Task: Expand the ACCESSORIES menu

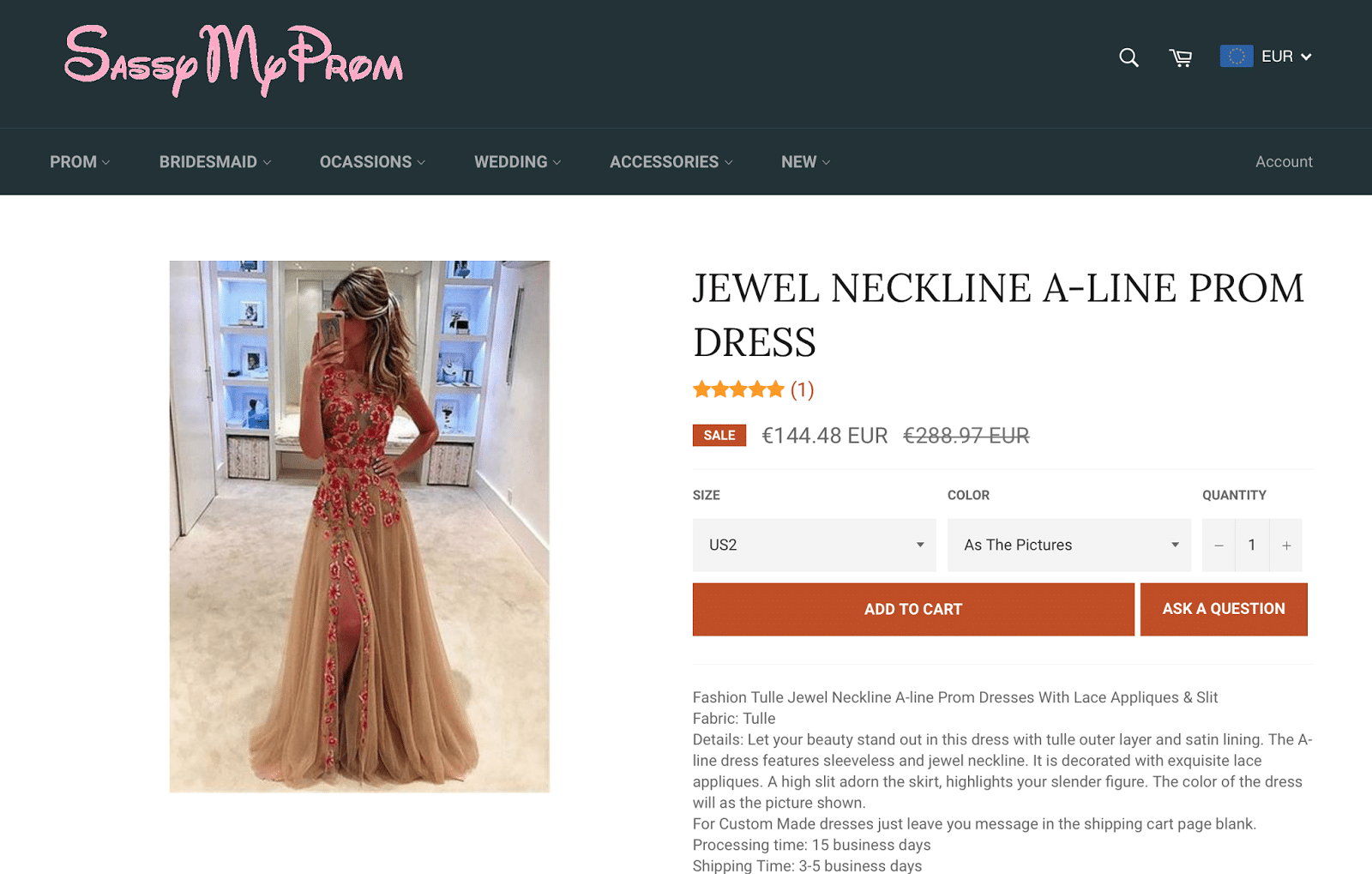Action: tap(671, 162)
